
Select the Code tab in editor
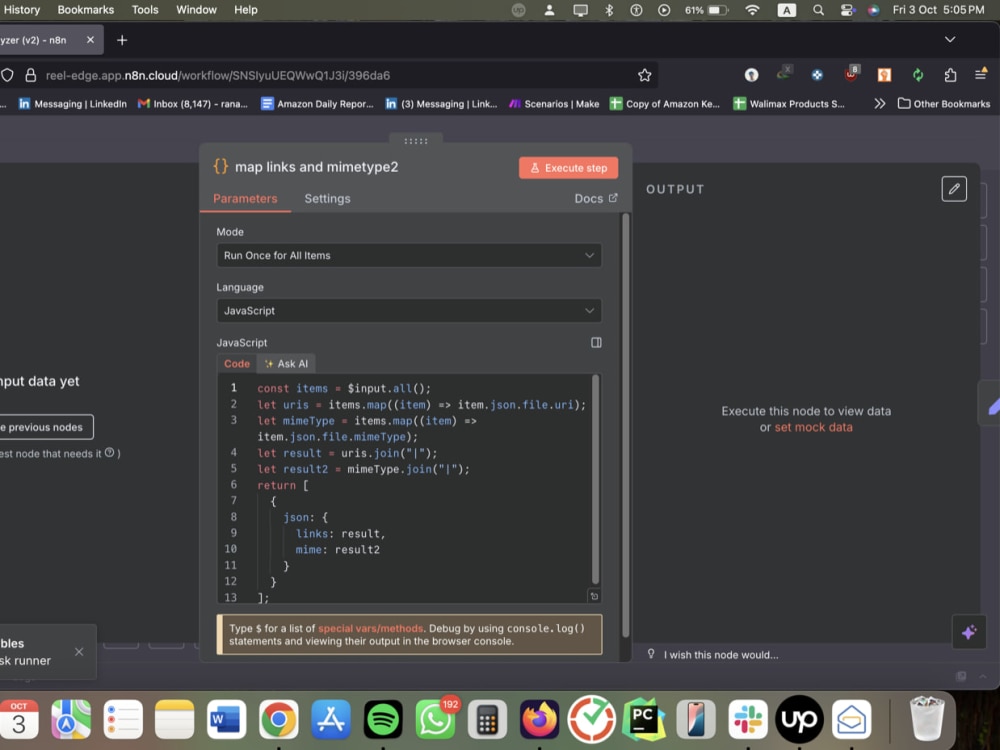[x=237, y=364]
